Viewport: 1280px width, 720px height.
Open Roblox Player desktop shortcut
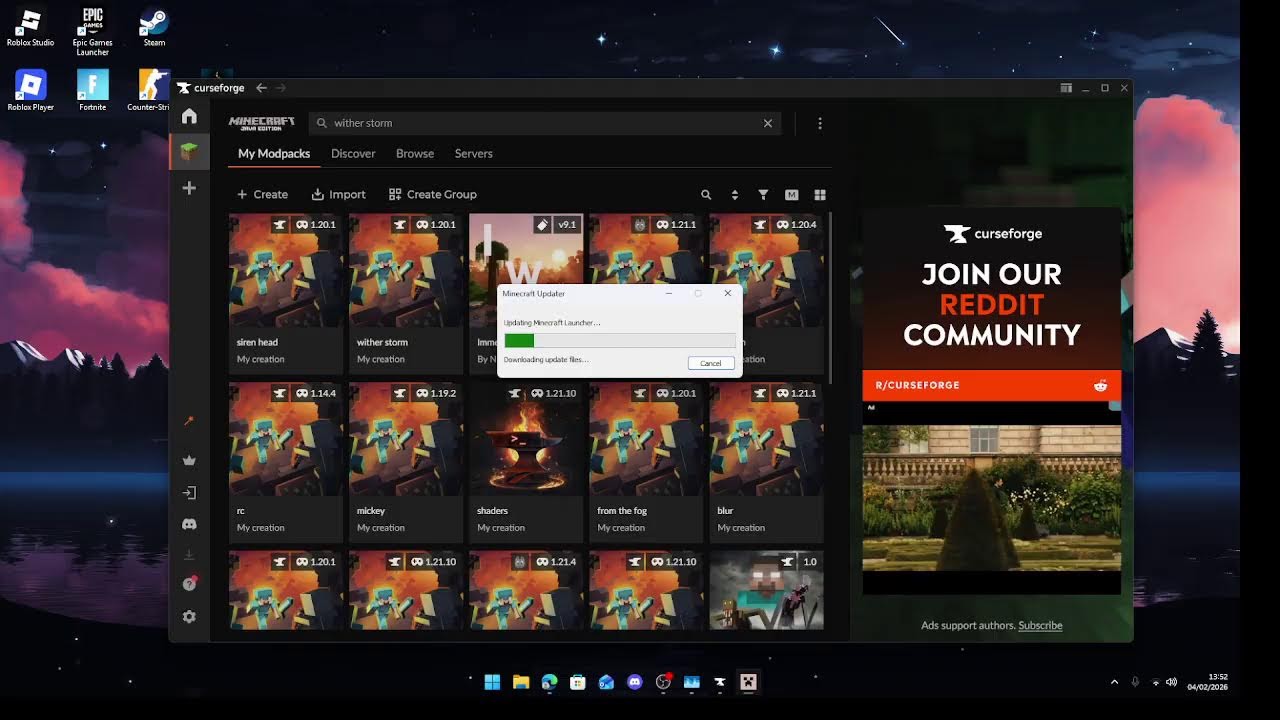[x=30, y=90]
